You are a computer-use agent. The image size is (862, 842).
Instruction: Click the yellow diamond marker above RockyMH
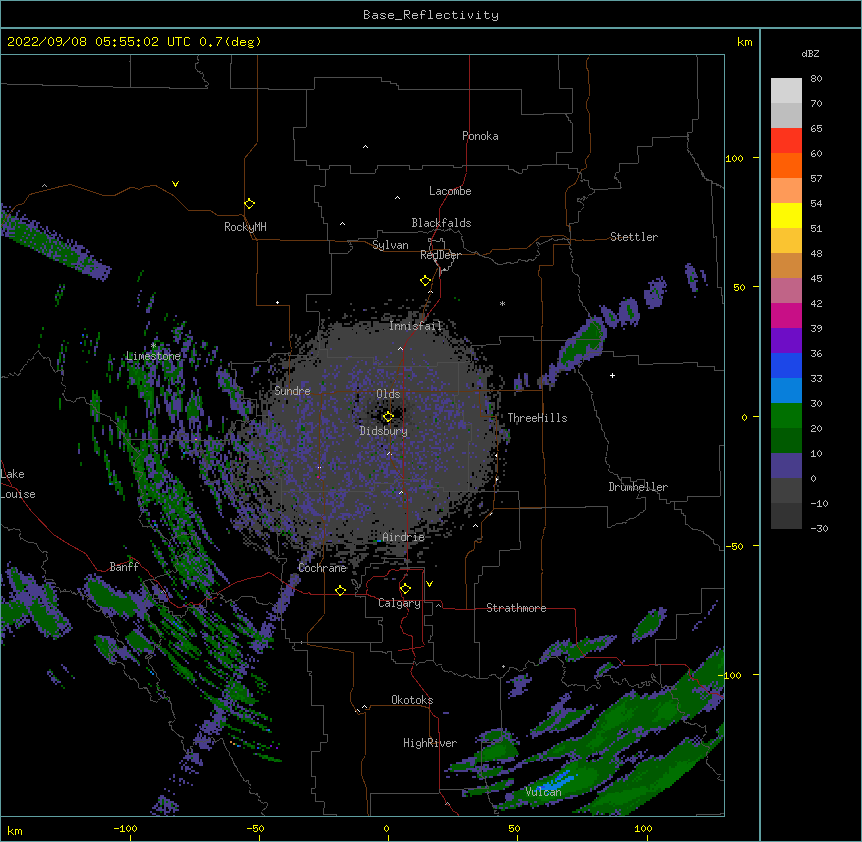pyautogui.click(x=249, y=204)
